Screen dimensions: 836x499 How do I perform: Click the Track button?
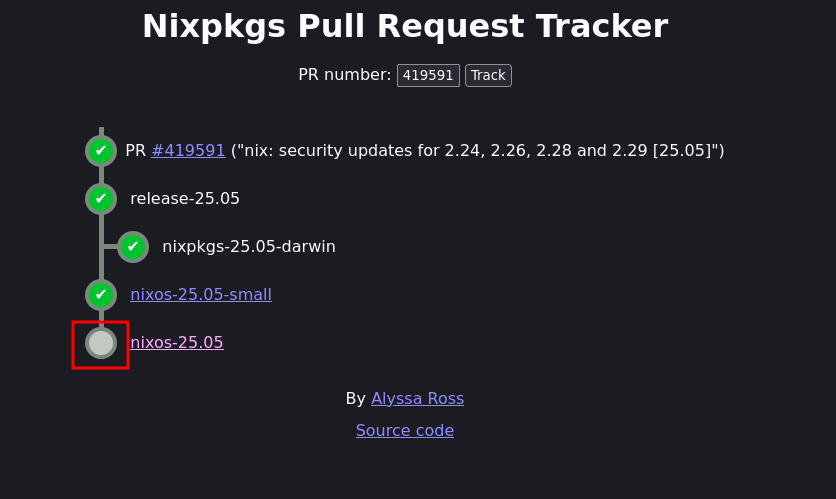coord(488,75)
